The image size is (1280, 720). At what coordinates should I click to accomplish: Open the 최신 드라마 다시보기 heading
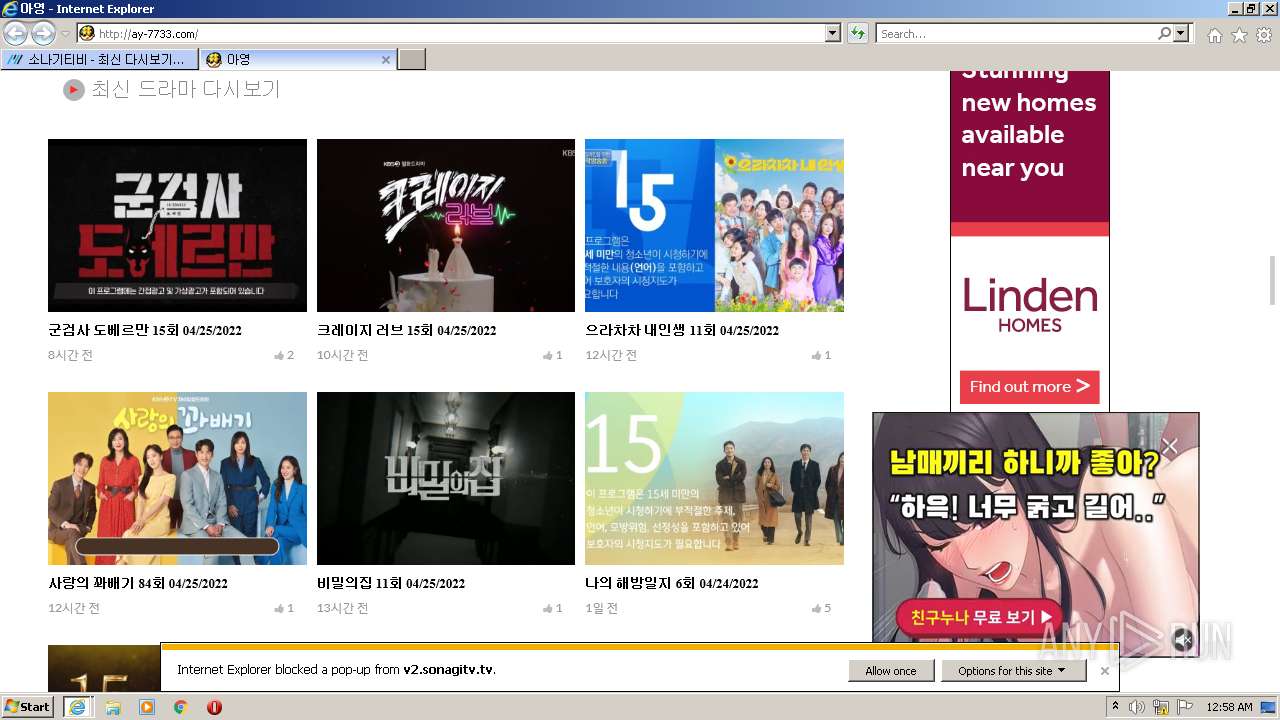(186, 89)
